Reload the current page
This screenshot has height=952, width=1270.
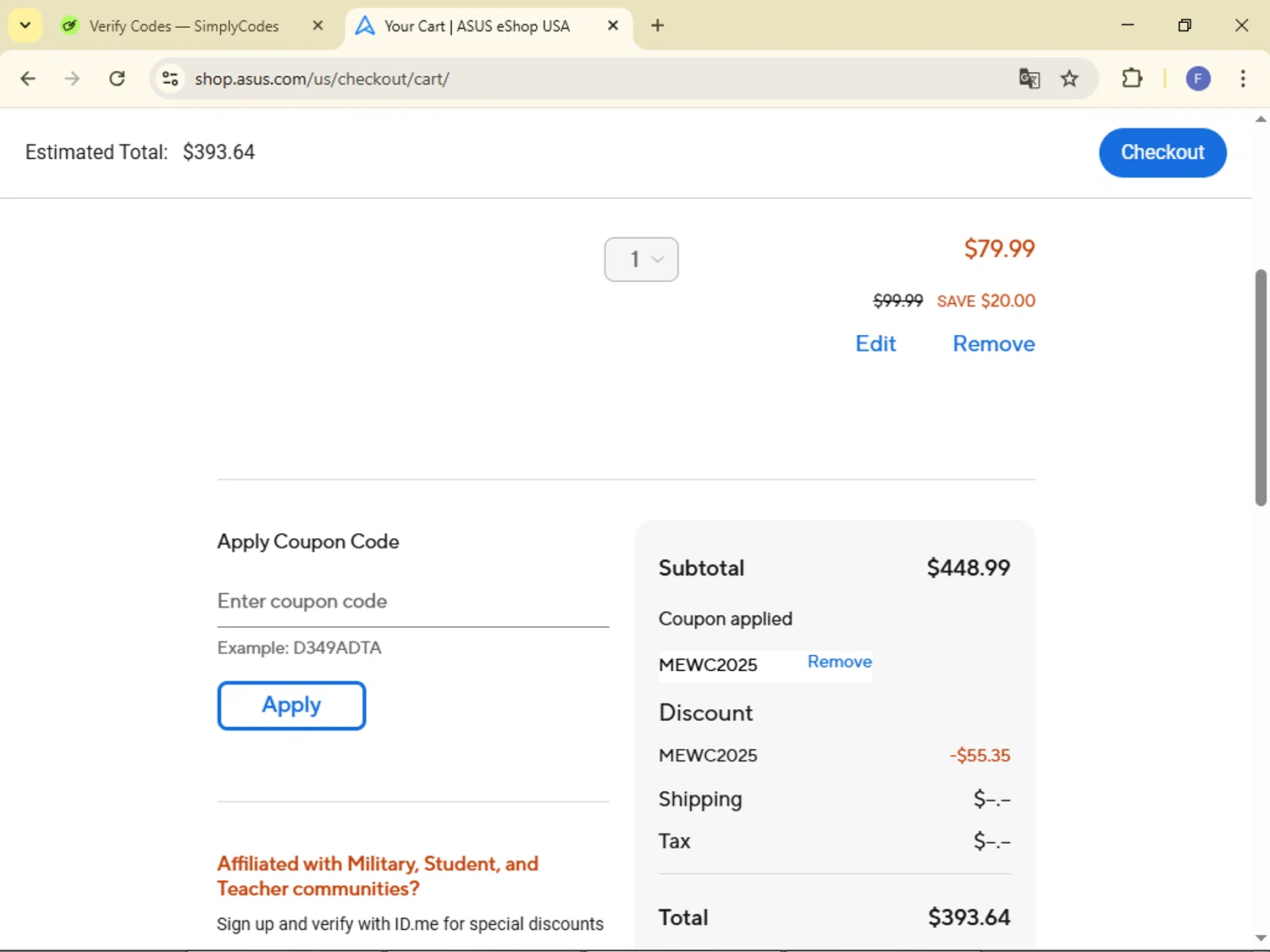117,79
